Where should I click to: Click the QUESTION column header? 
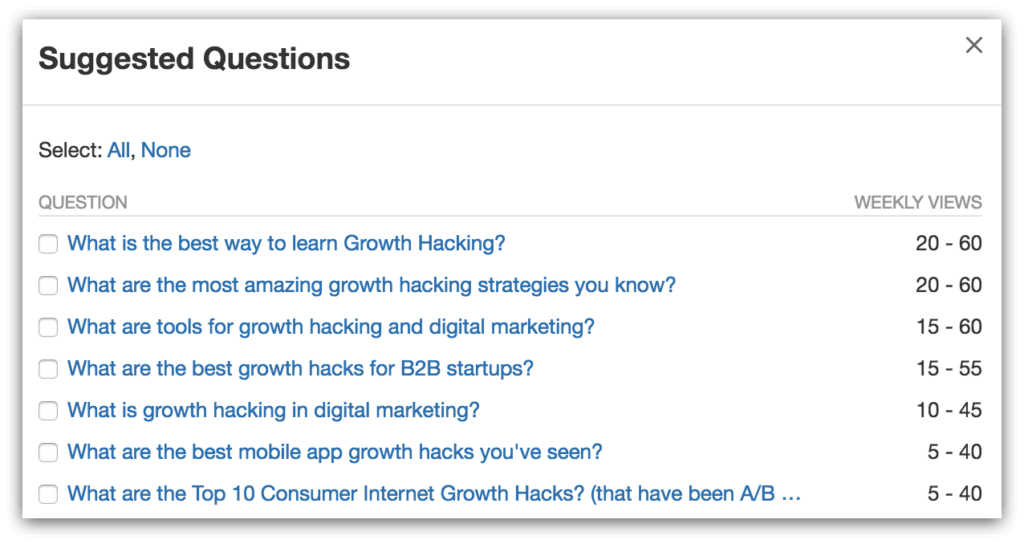pyautogui.click(x=83, y=202)
